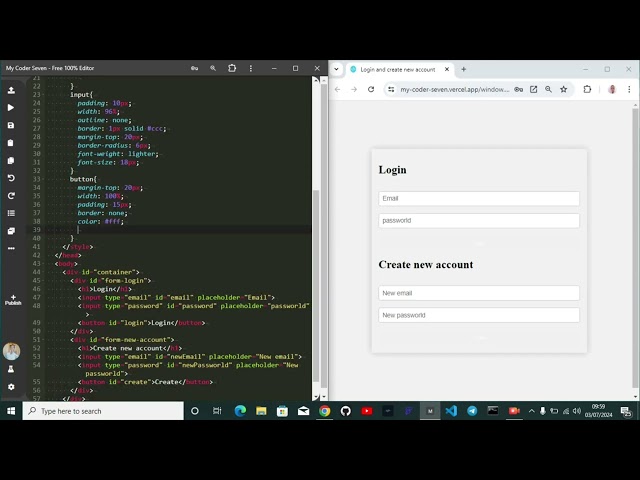Viewport: 640px width, 480px height.
Task: Open editor settings gear icon
Action: (x=11, y=387)
